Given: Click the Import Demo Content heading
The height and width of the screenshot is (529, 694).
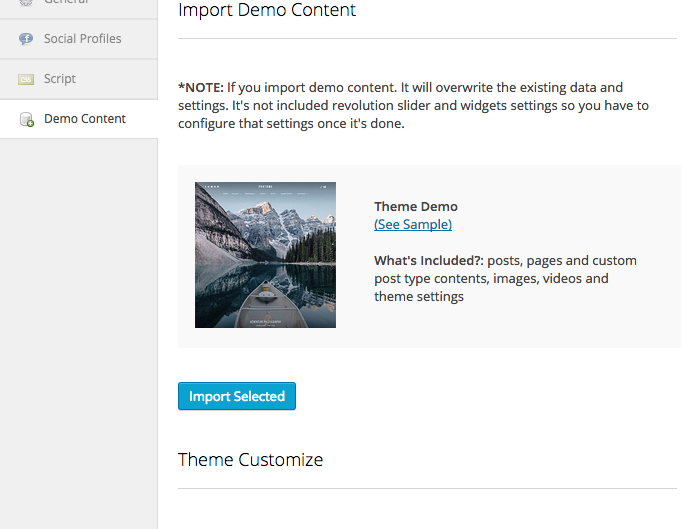Looking at the screenshot, I should [x=267, y=10].
